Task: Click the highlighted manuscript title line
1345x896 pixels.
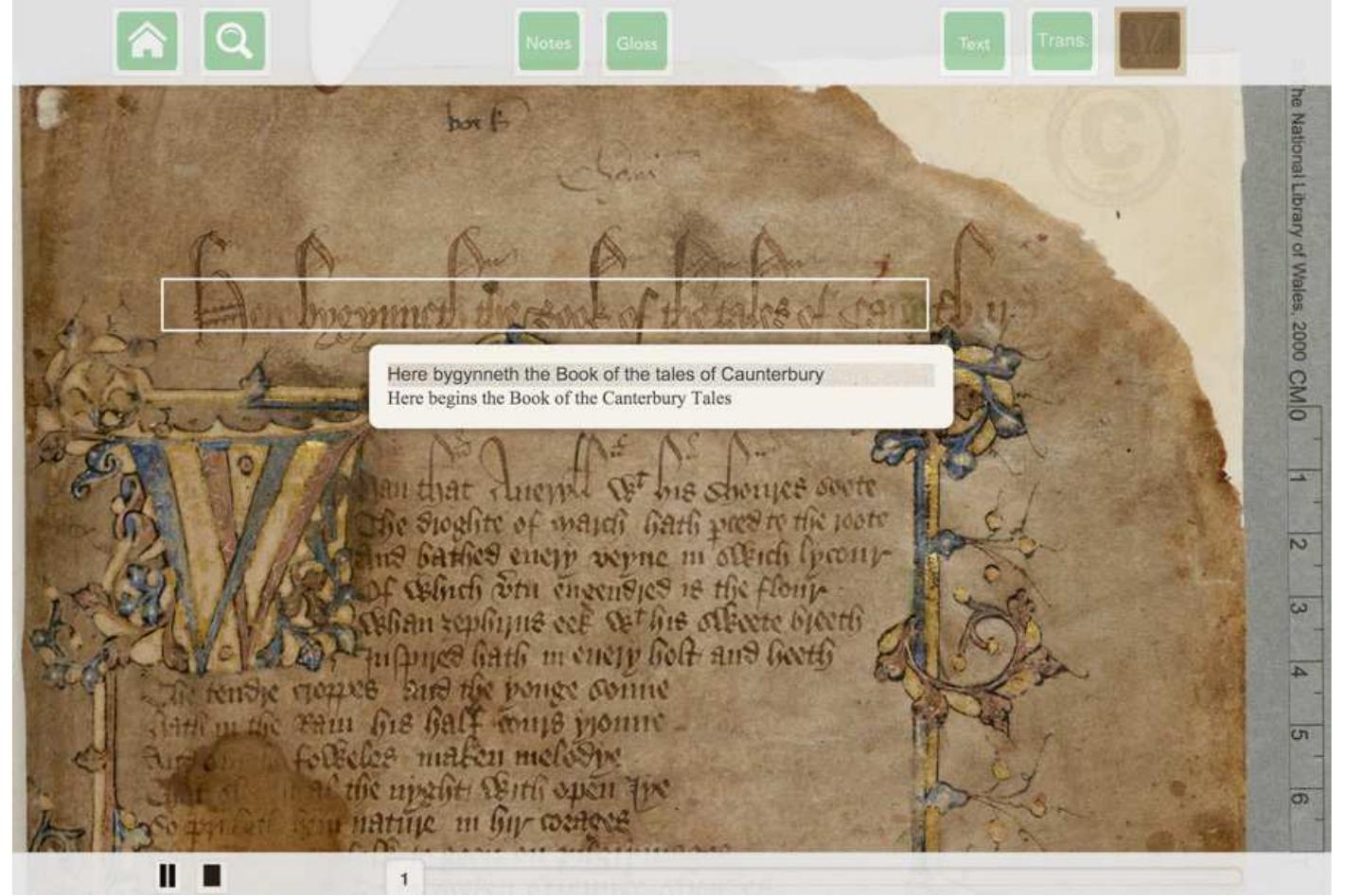Action: coord(545,305)
